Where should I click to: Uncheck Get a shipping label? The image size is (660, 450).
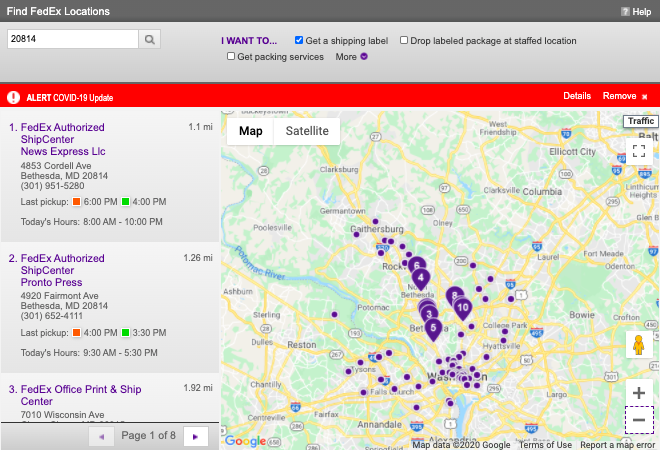click(x=299, y=40)
